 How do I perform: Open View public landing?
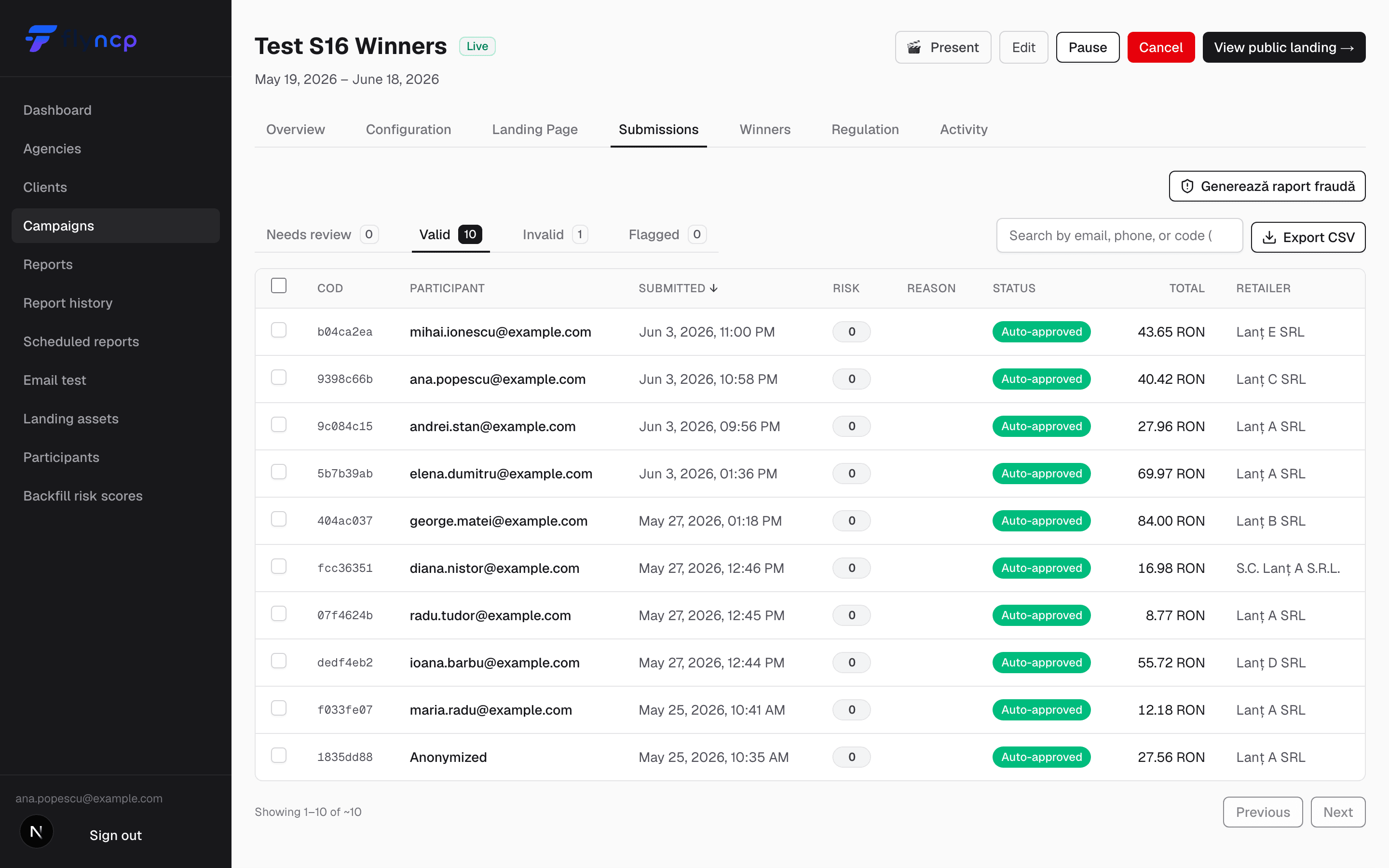1284,47
